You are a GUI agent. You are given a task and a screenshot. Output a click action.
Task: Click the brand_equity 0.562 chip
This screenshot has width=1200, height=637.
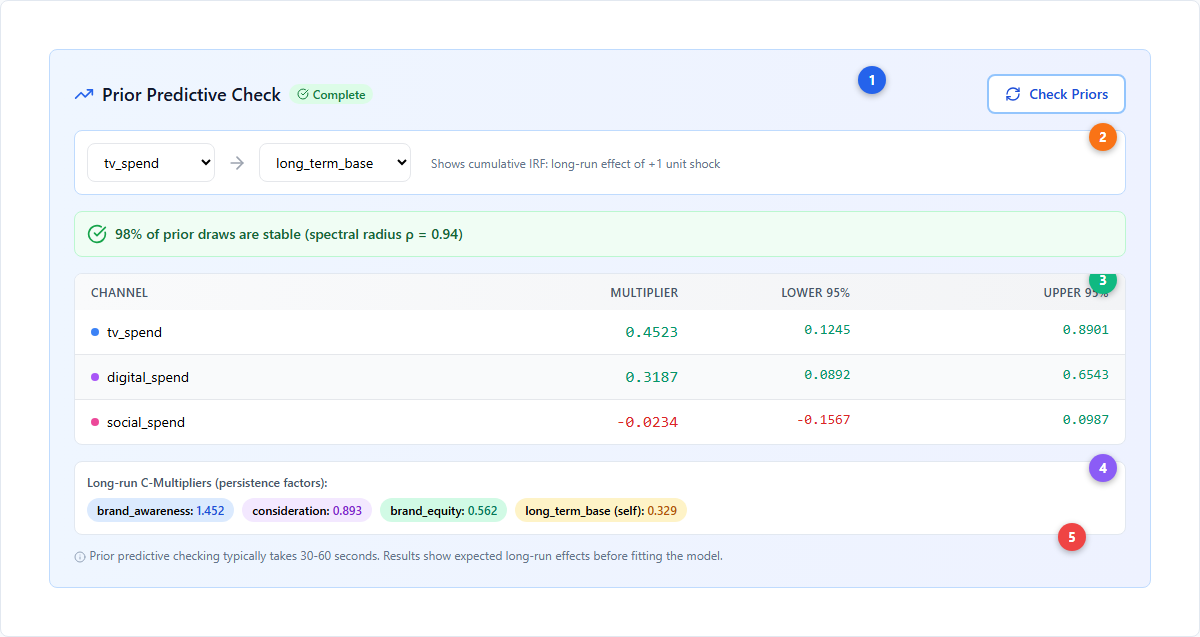[444, 511]
